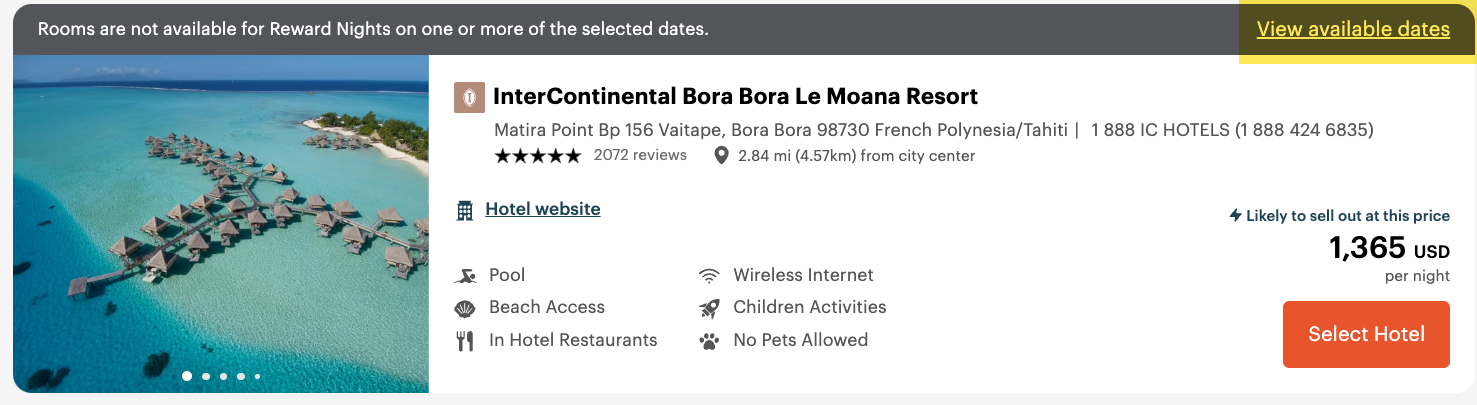Click the overwater bungalows hotel photo
This screenshot has width=1477, height=405.
[x=221, y=220]
